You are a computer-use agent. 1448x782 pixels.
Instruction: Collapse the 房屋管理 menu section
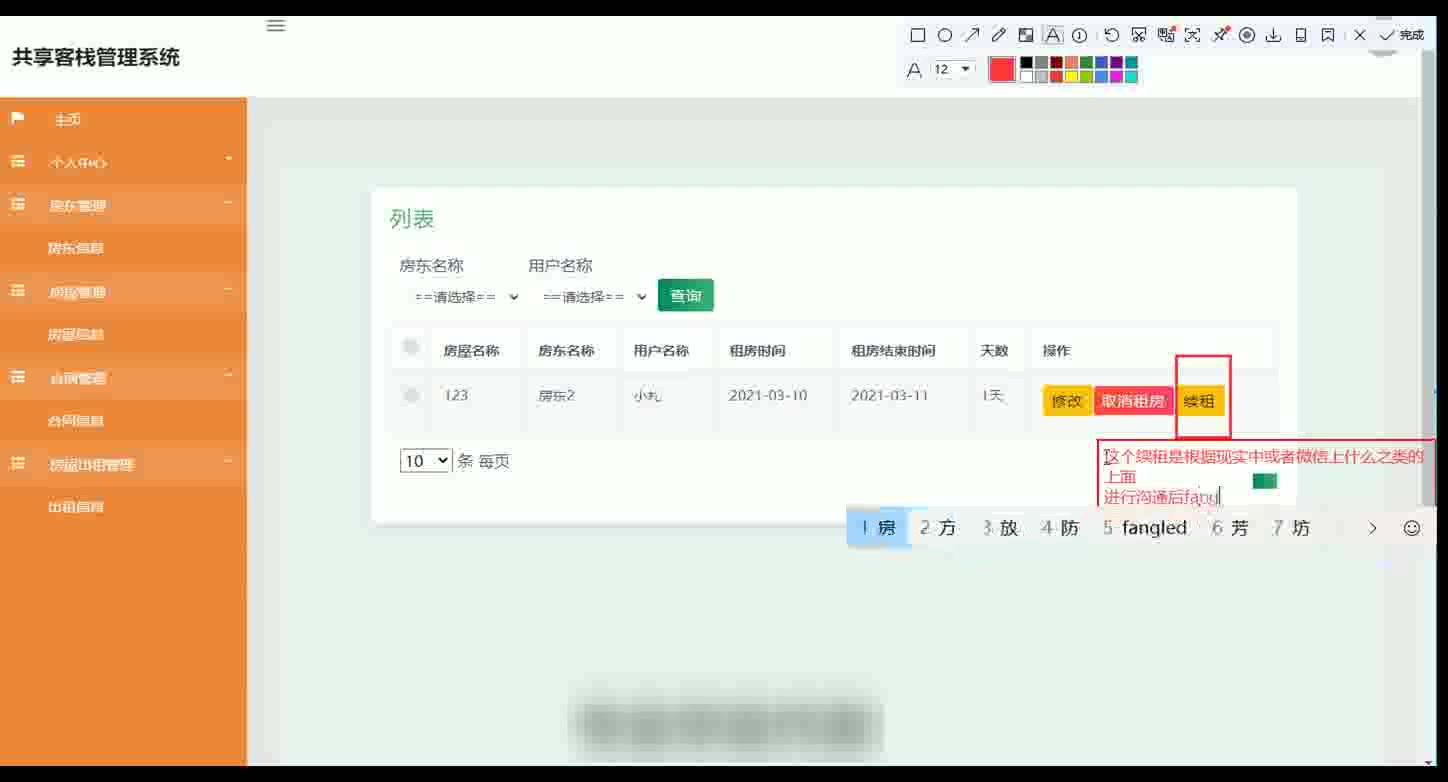[x=228, y=290]
